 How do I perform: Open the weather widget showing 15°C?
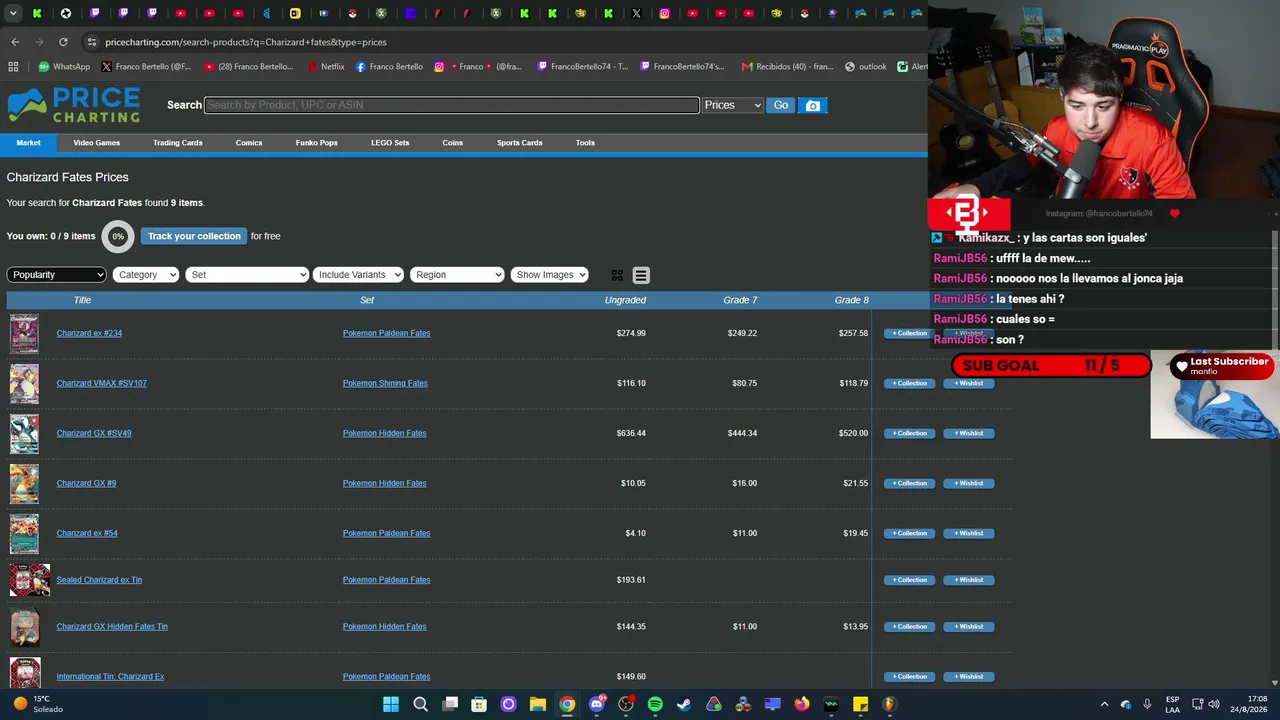38,704
